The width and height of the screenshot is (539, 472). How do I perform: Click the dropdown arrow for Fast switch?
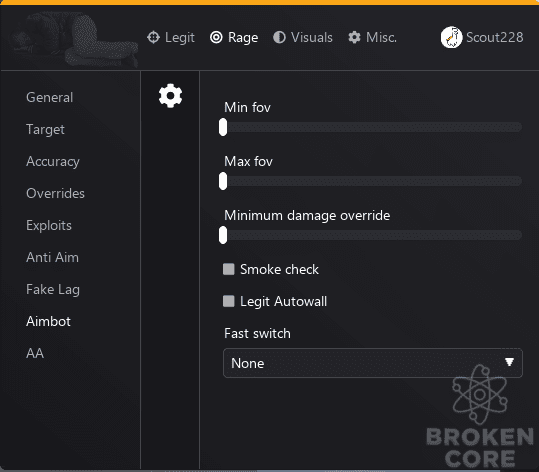coord(509,362)
